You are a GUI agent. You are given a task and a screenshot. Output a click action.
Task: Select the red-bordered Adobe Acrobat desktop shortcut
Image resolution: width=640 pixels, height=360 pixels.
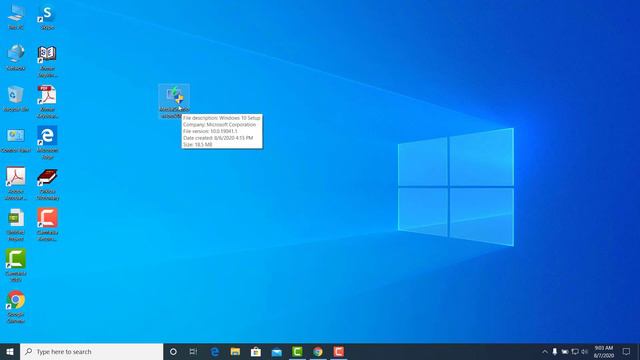tap(16, 184)
